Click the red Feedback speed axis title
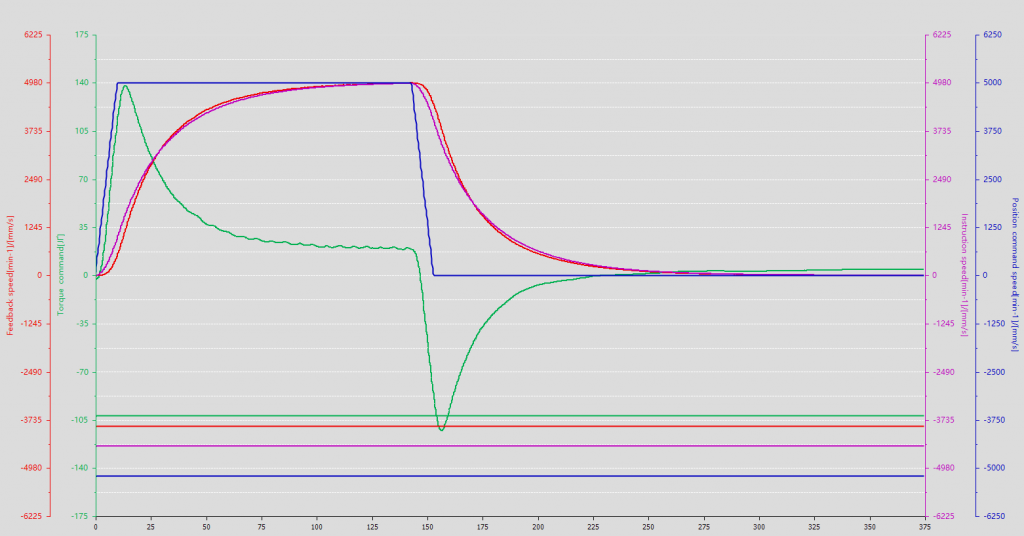The height and width of the screenshot is (536, 1024). coord(10,275)
